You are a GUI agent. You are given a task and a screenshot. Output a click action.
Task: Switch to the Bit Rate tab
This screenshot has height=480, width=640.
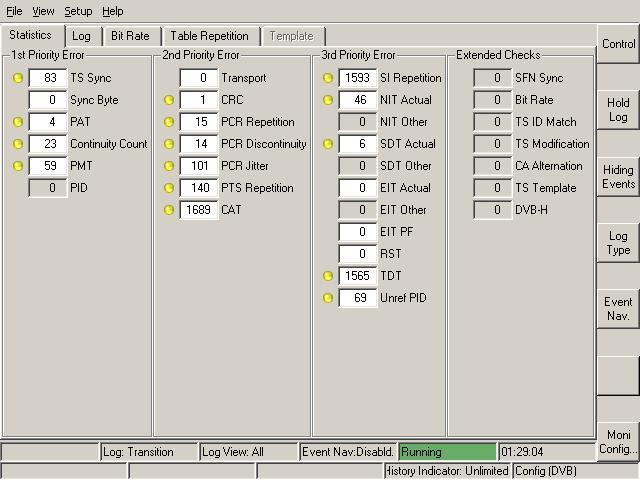(x=130, y=36)
